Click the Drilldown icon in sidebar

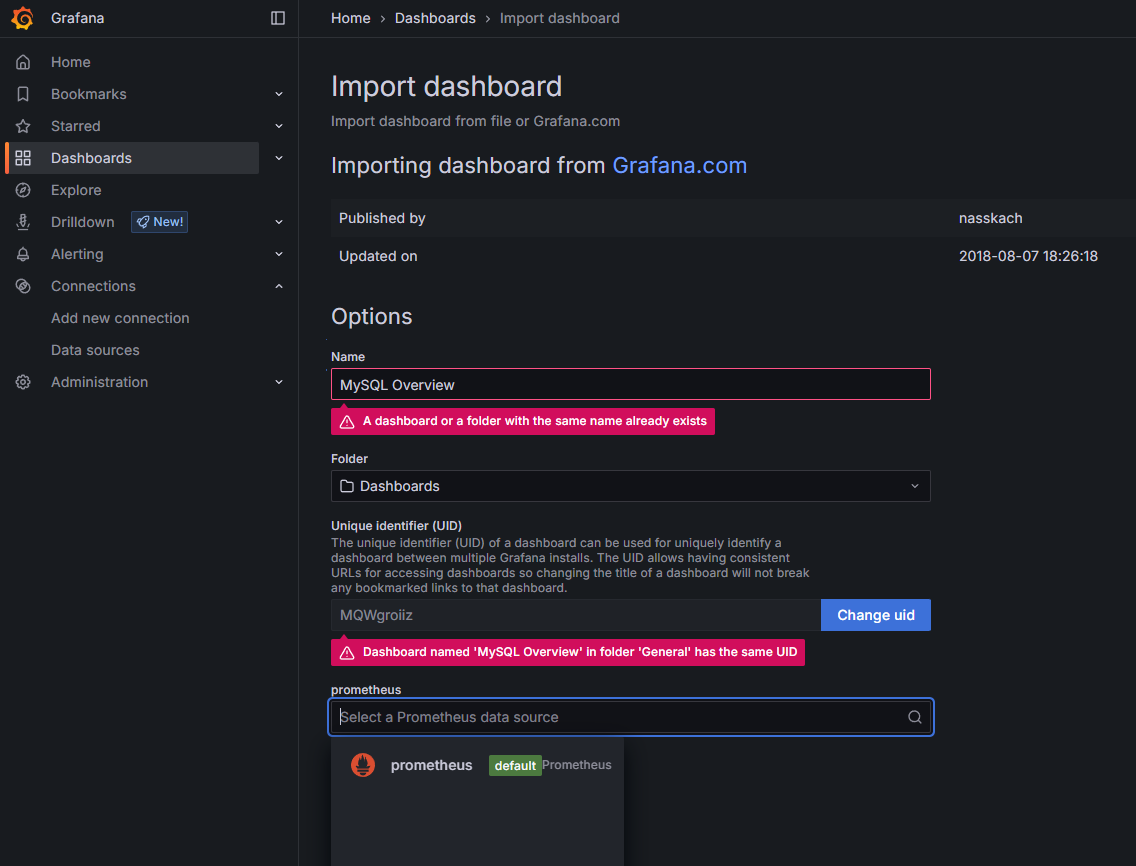pos(23,222)
